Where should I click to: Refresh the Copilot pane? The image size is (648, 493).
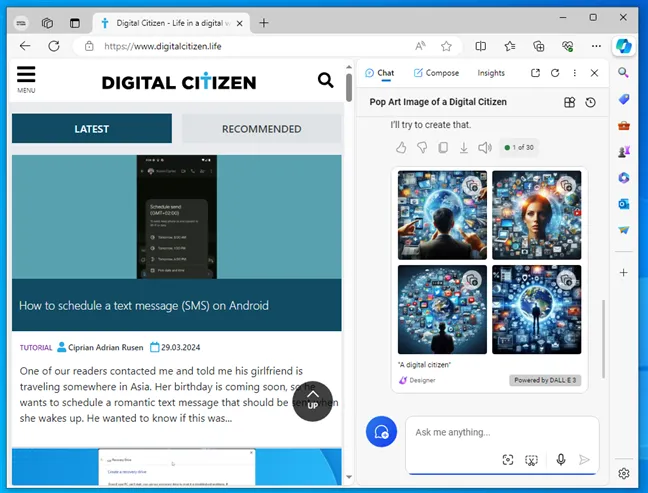pos(555,73)
